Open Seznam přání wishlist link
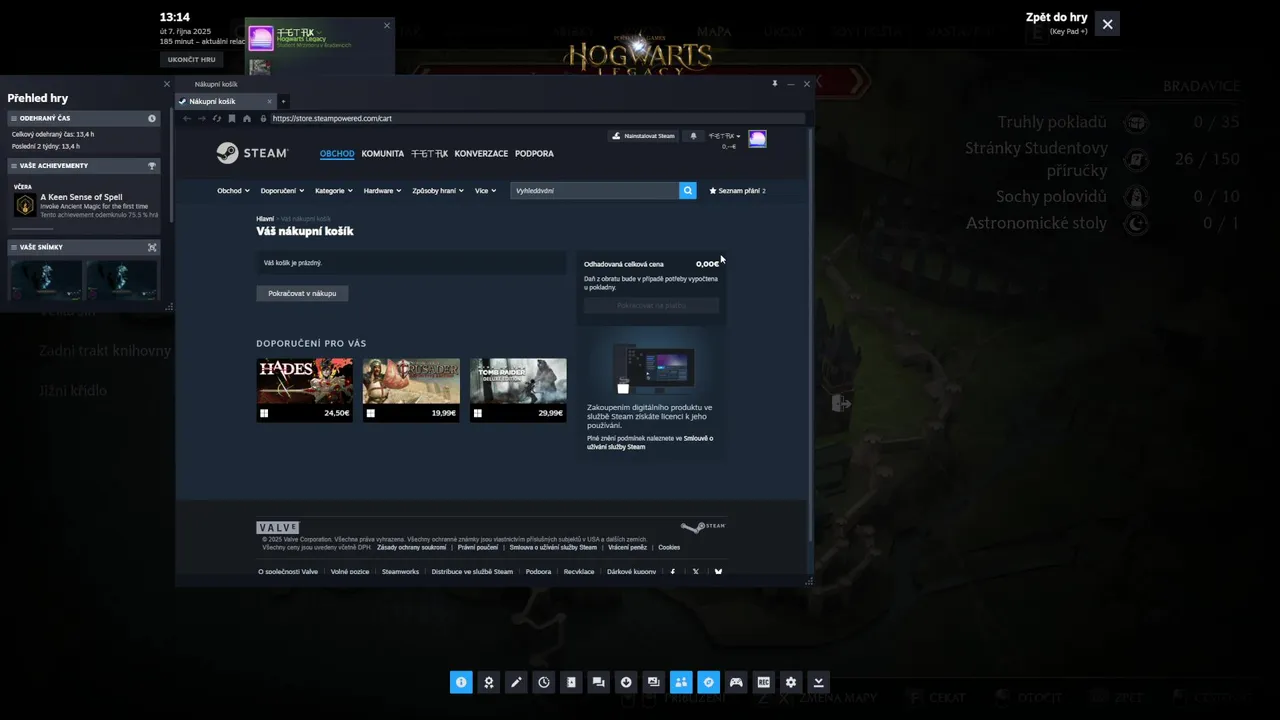The width and height of the screenshot is (1280, 720). coord(737,190)
